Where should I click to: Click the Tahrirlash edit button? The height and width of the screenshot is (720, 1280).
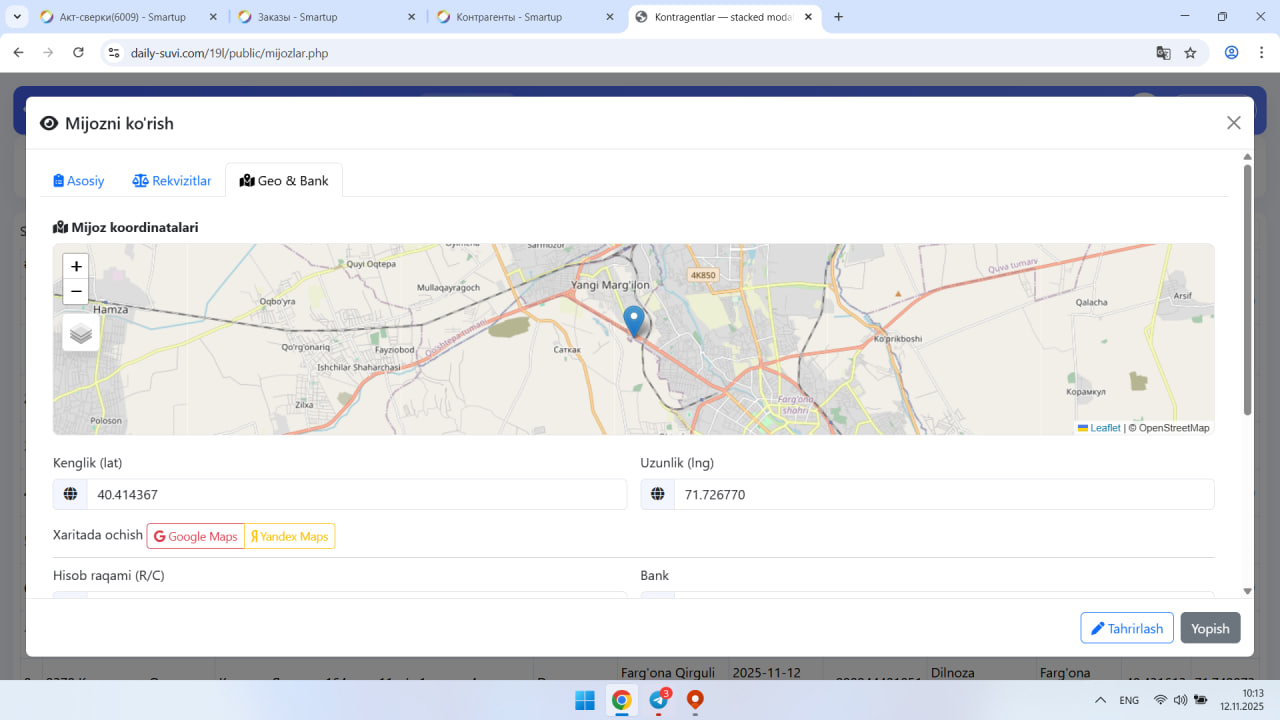click(1126, 628)
